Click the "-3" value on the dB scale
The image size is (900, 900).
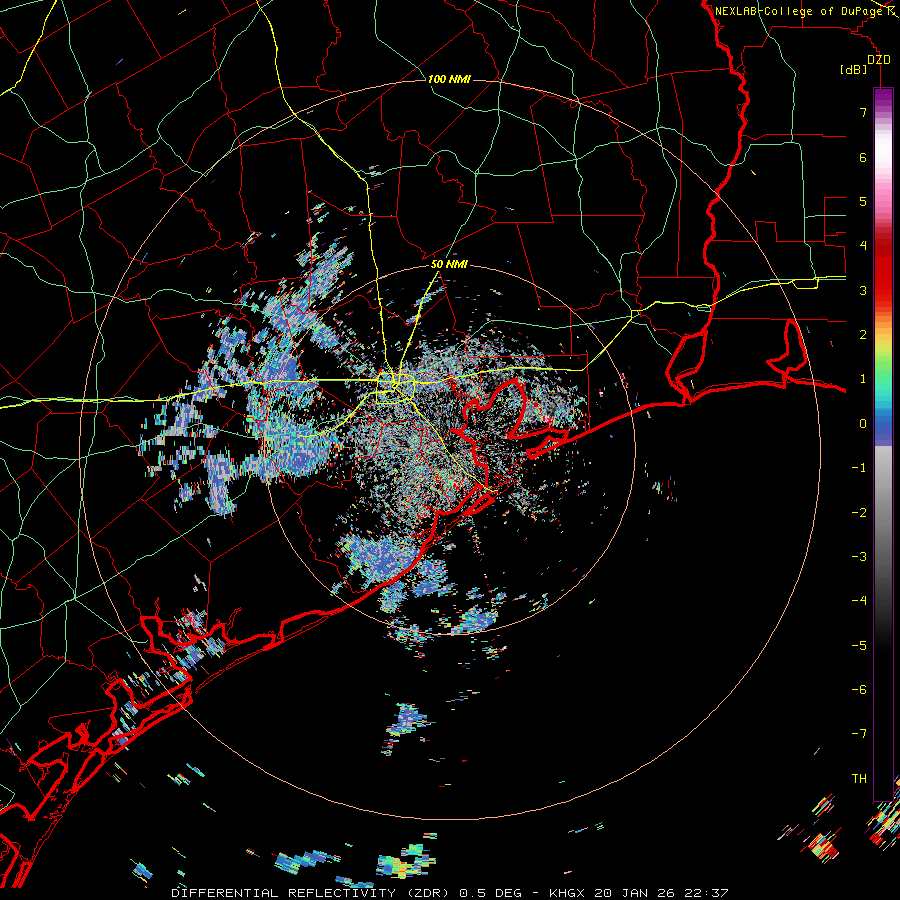coord(859,557)
